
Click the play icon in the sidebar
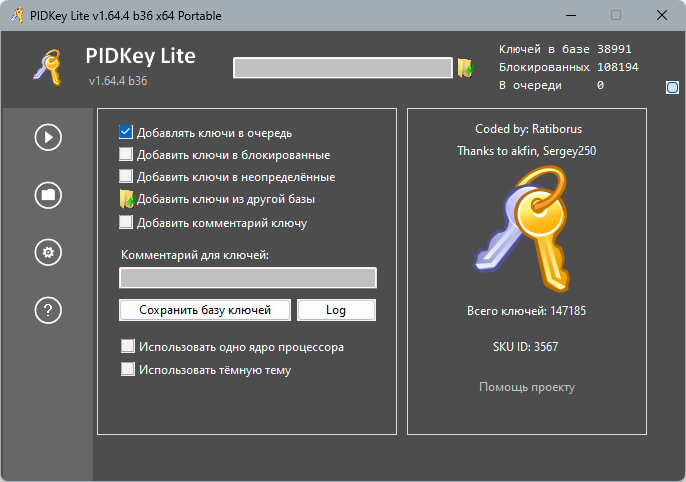(48, 137)
